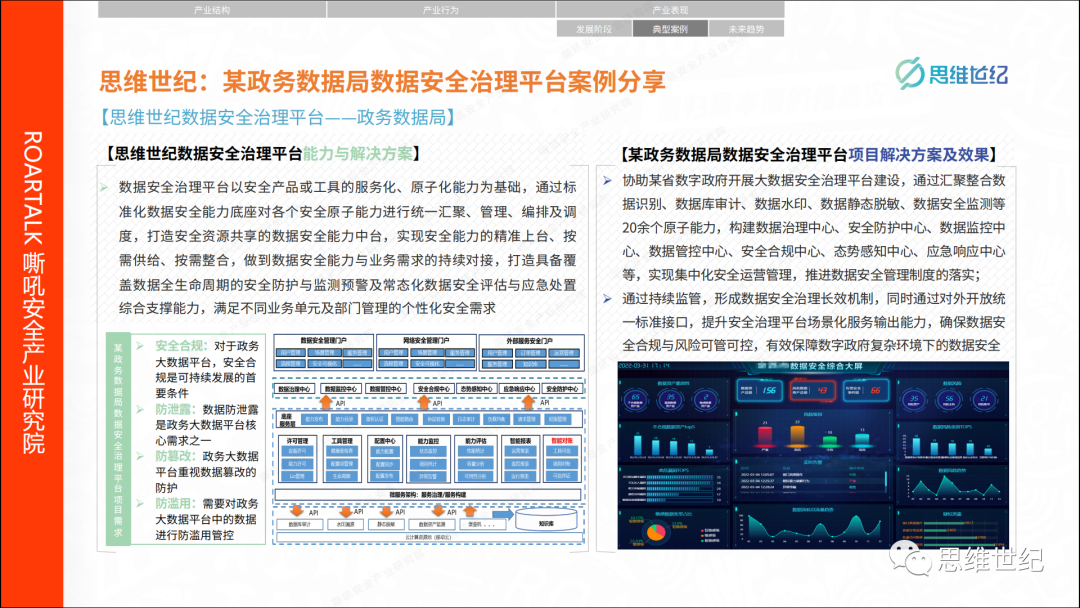Click the 安全防护中心 box
1080x608 pixels.
point(561,389)
